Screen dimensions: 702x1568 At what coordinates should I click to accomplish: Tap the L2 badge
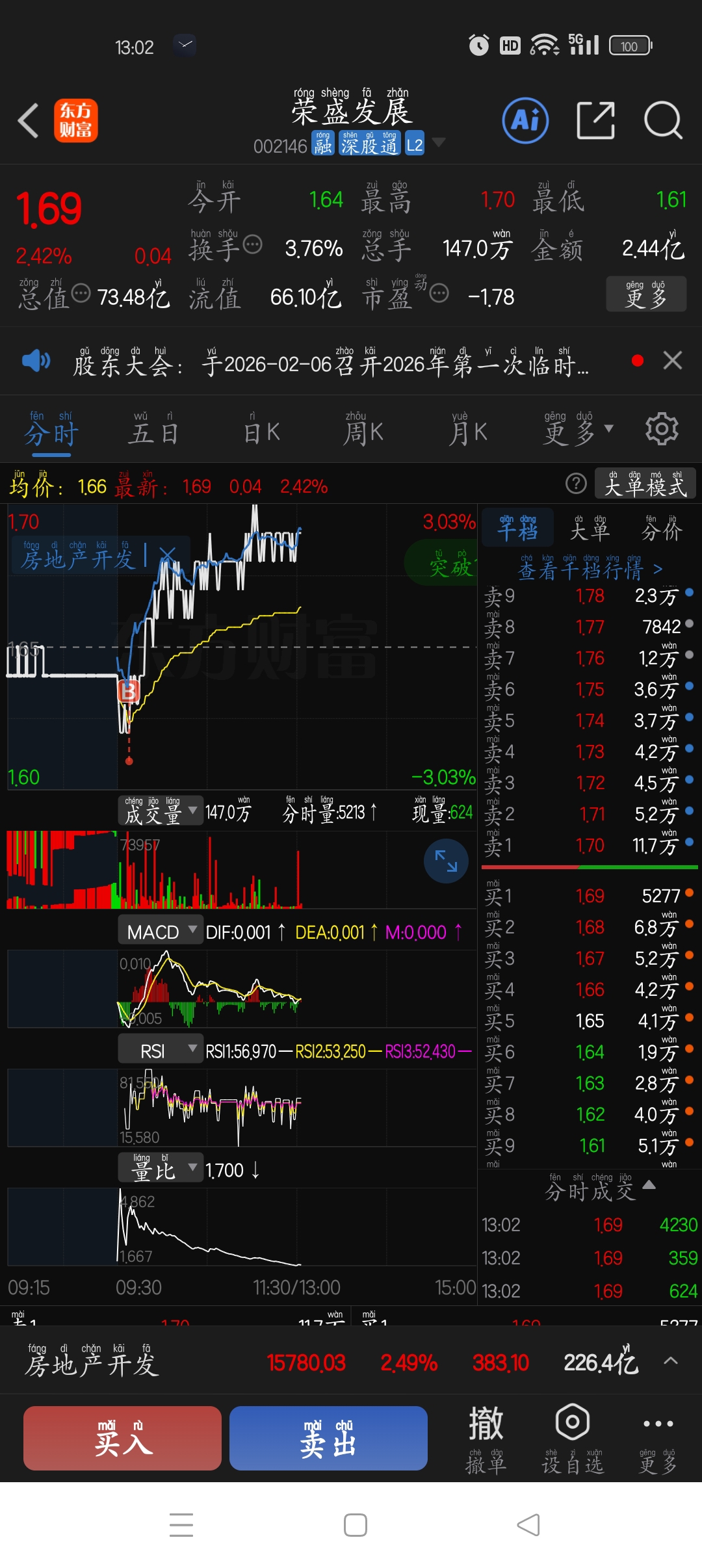click(x=415, y=144)
